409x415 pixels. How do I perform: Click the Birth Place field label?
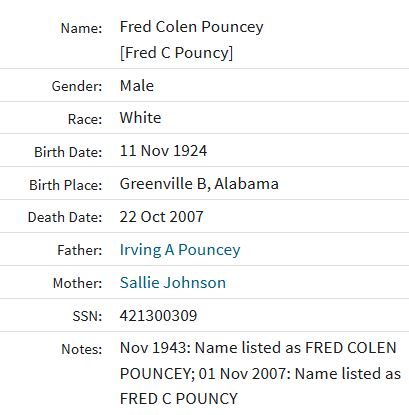tap(66, 185)
